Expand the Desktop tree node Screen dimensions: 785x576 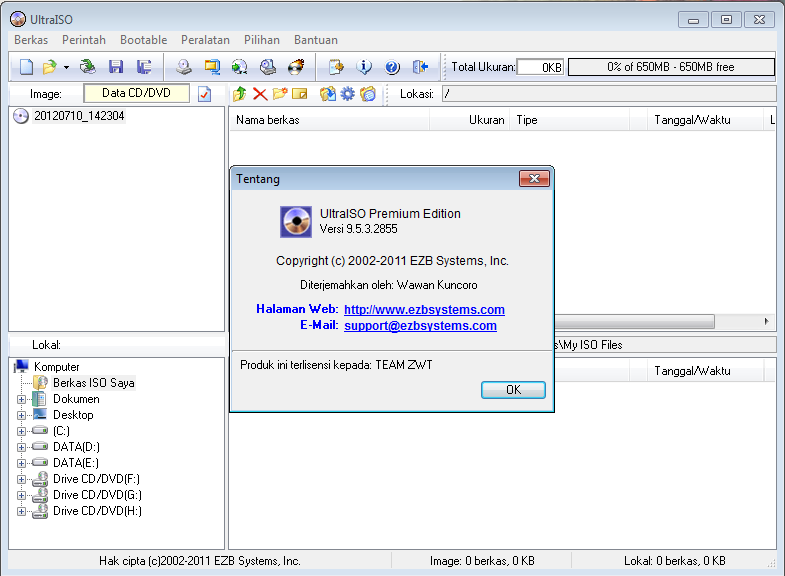pyautogui.click(x=21, y=415)
